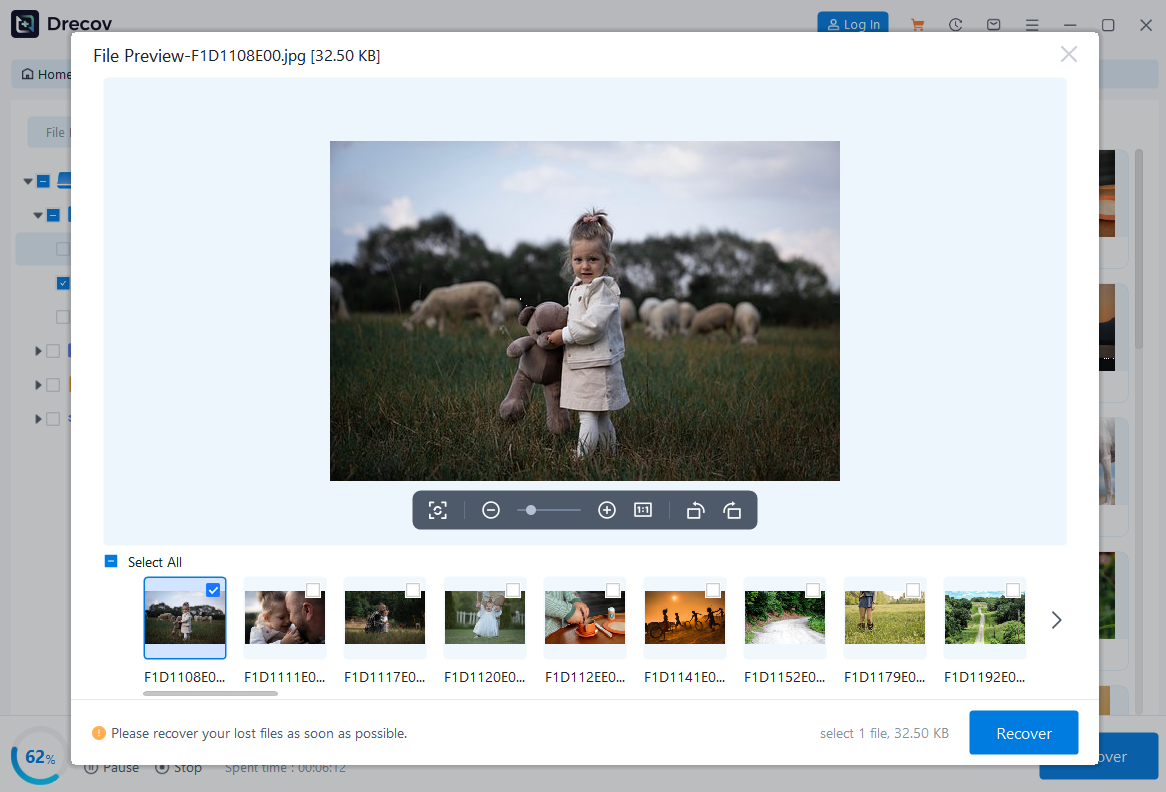Adjust the preview zoom slider

(x=531, y=510)
